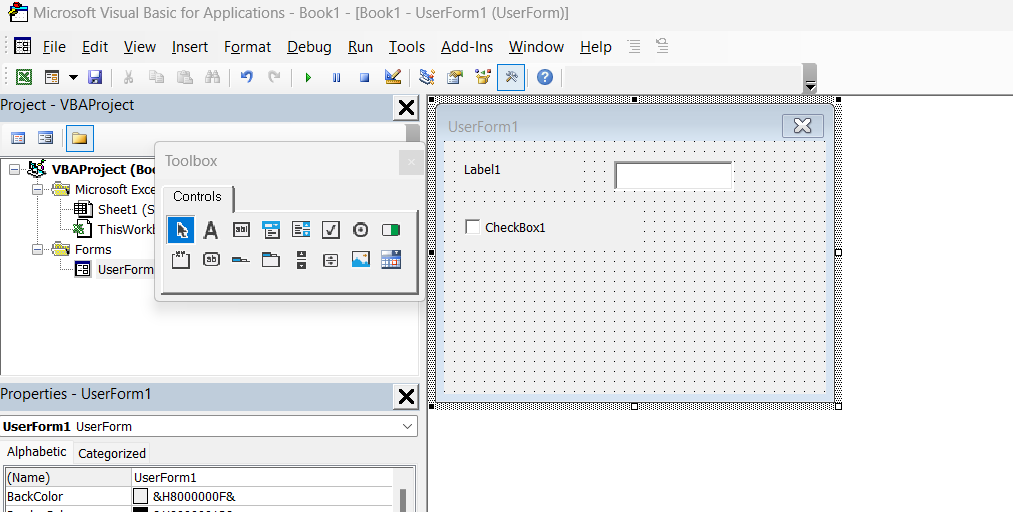Select the ListBox tool in Toolbox
The height and width of the screenshot is (512, 1013).
(x=301, y=230)
